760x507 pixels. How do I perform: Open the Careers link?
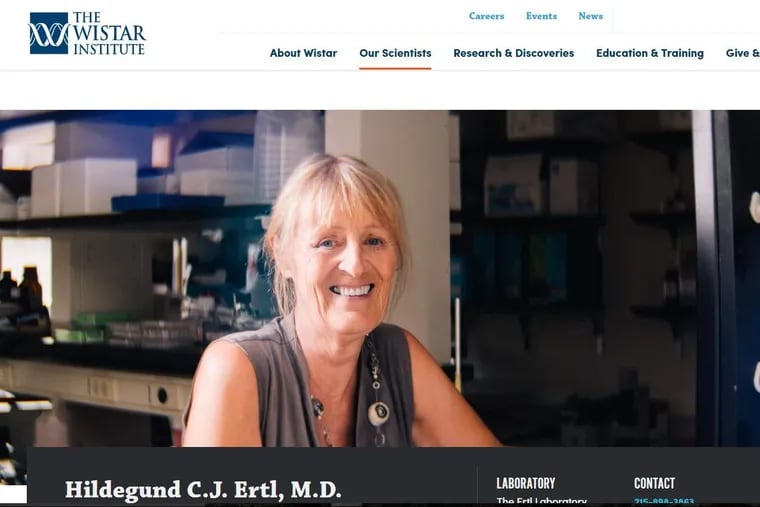coord(486,16)
